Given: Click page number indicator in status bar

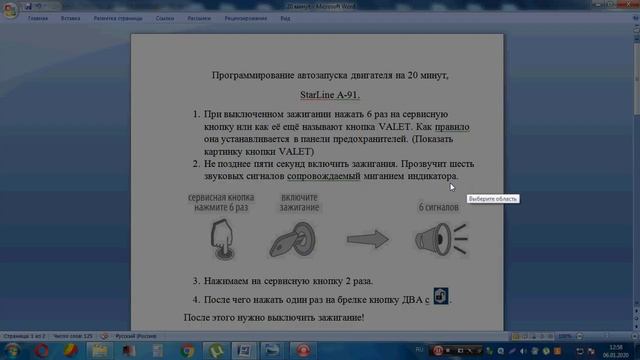Looking at the screenshot, I should coord(24,336).
